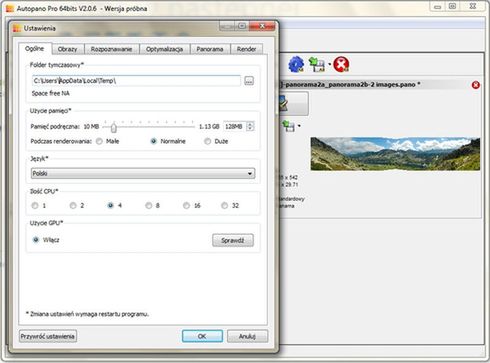Click the green save-project icon in main toolbar
This screenshot has height=363, width=490.
click(x=317, y=64)
